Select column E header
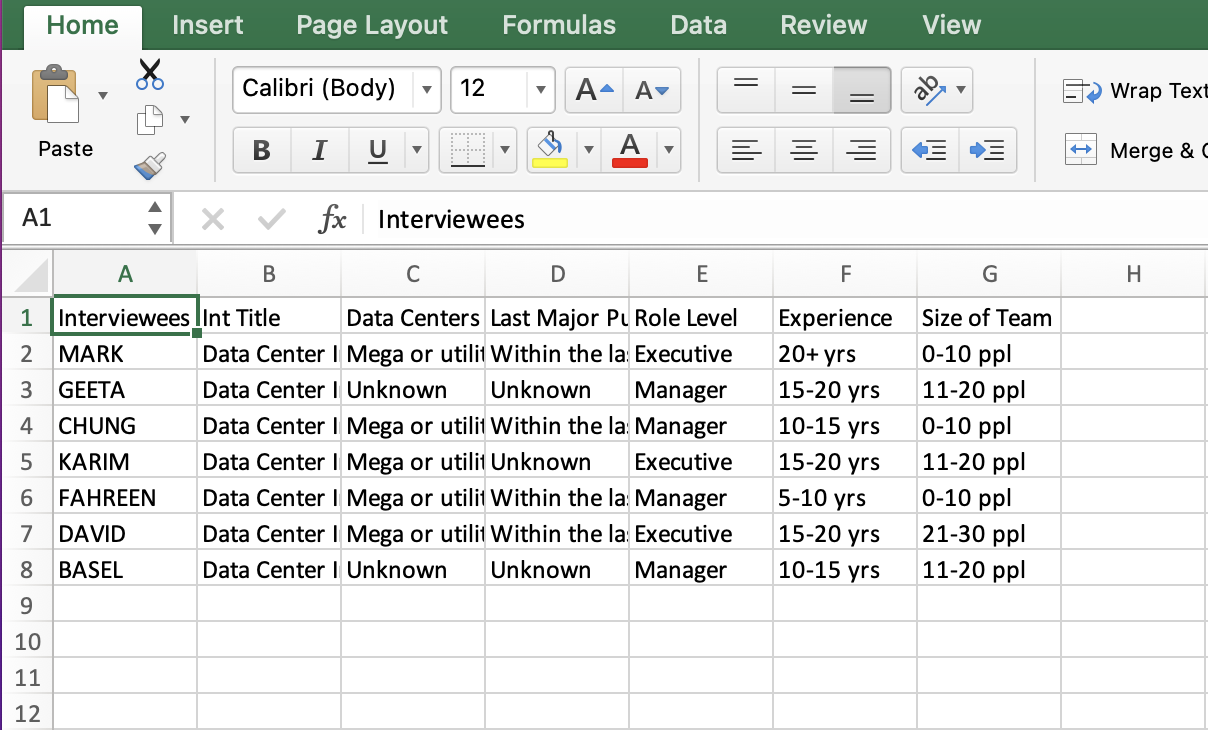Image resolution: width=1208 pixels, height=730 pixels. click(x=701, y=274)
